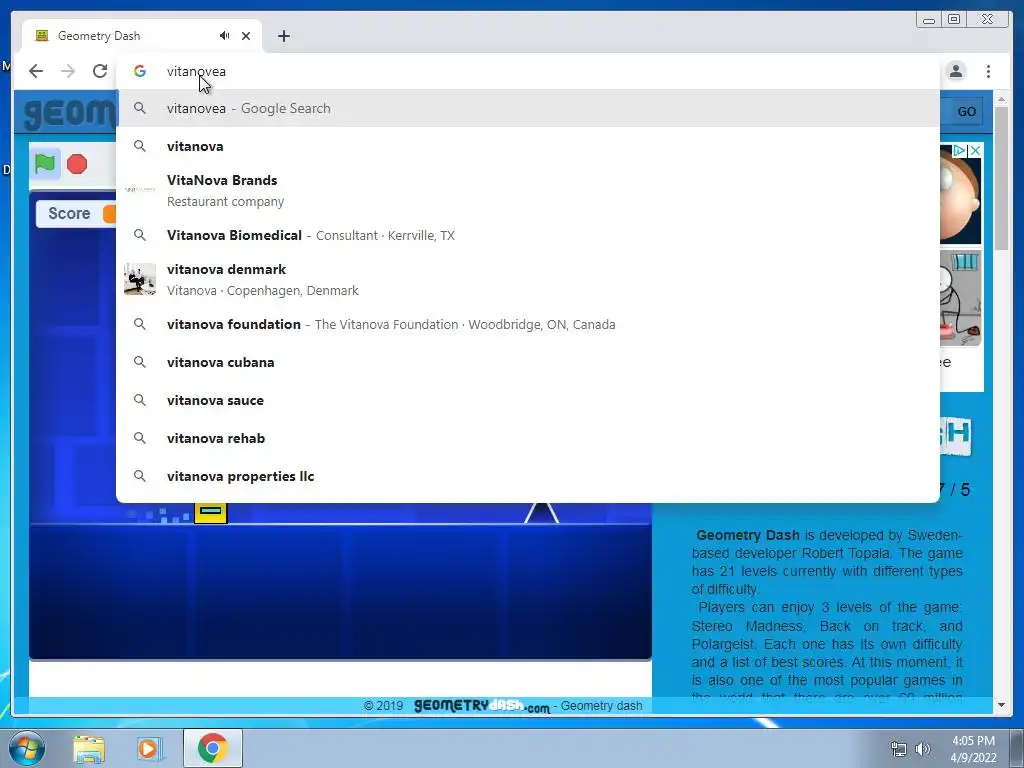Click the volume speaker tray icon

923,749
